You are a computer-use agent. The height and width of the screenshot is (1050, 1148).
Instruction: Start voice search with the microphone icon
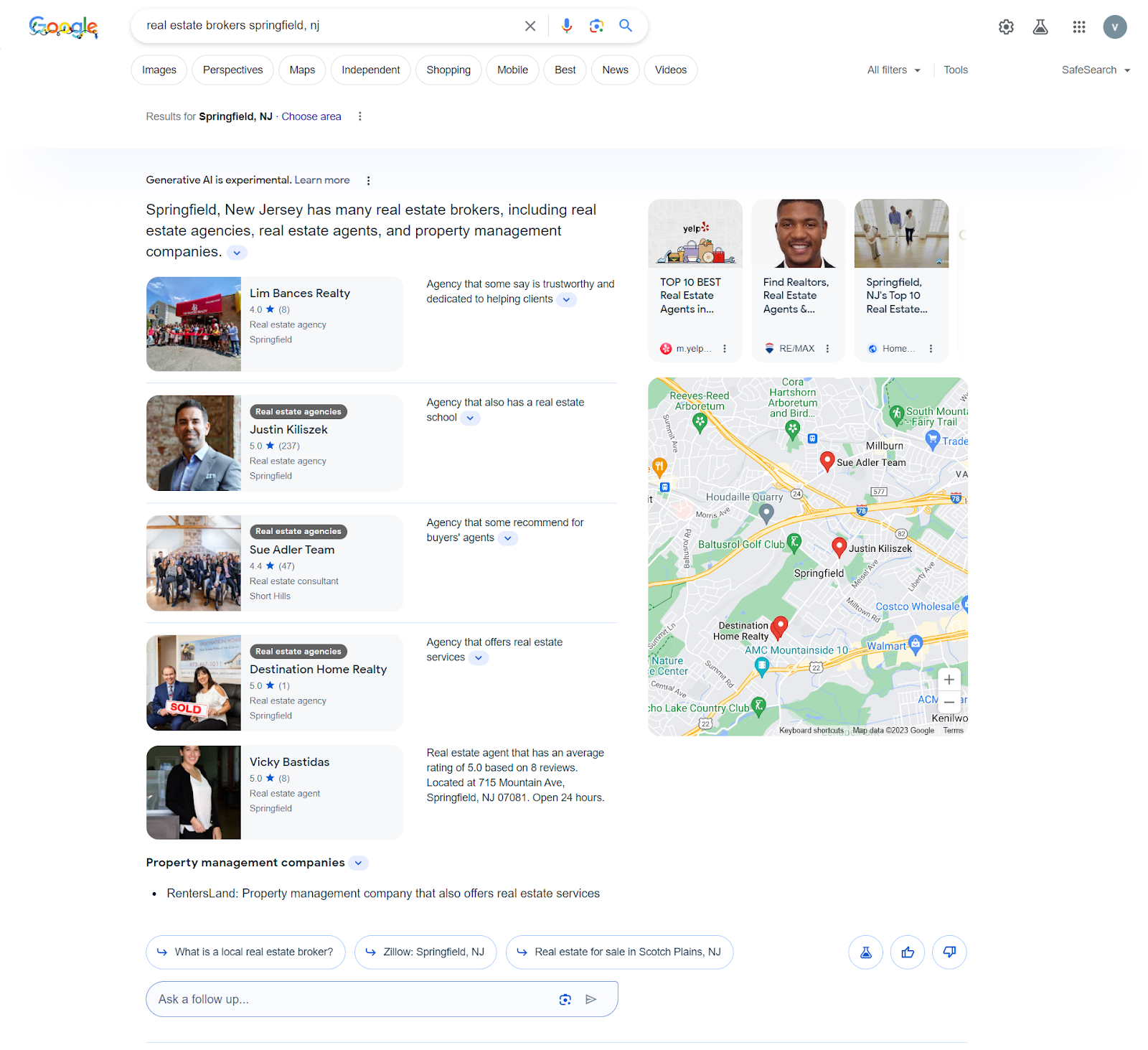[x=567, y=26]
